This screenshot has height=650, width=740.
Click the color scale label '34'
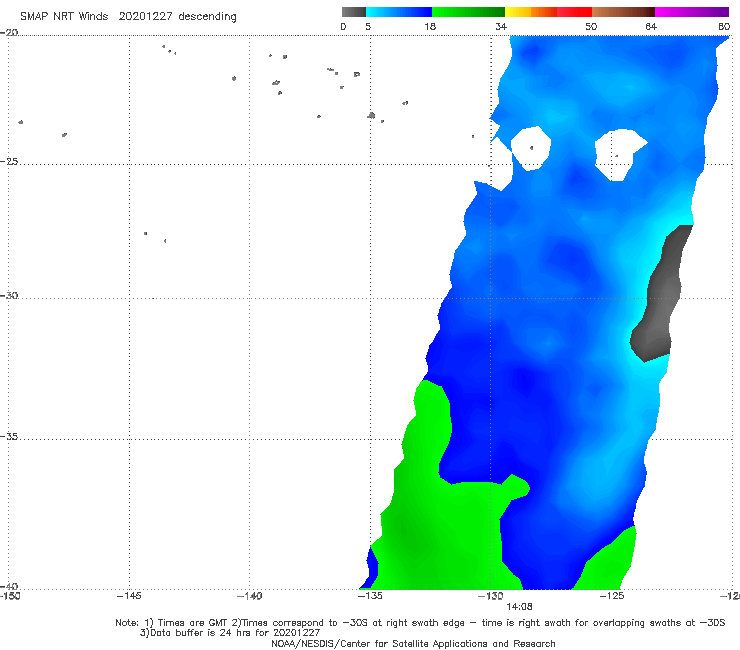click(501, 27)
